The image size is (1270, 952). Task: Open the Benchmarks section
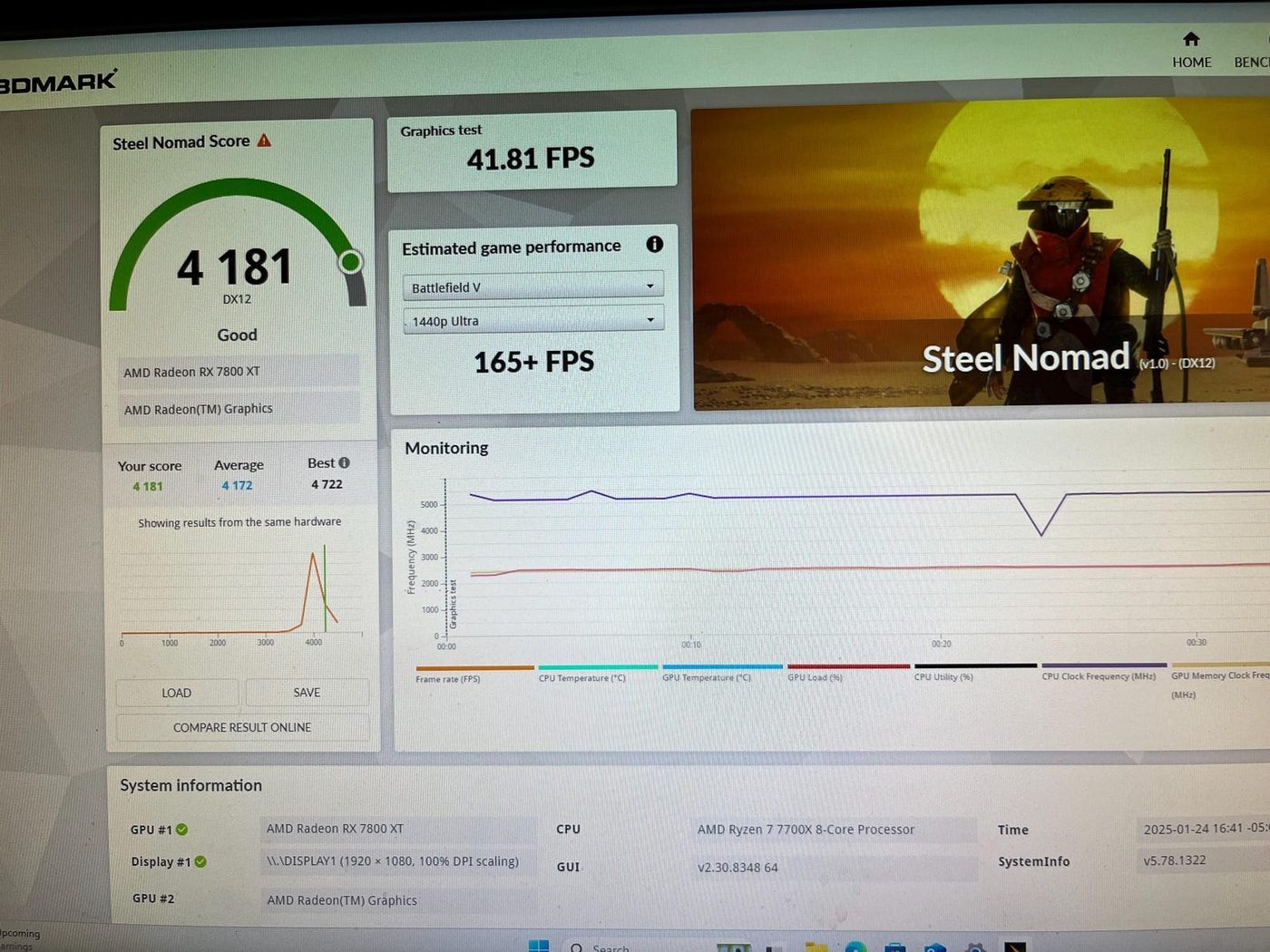(x=1252, y=62)
